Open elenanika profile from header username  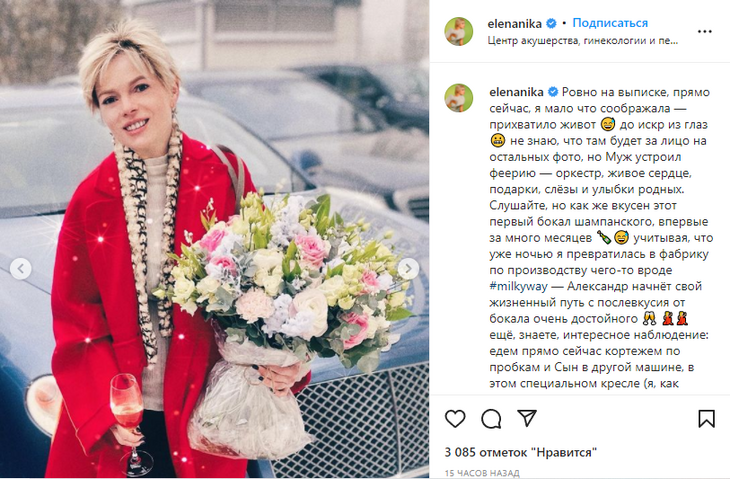click(x=514, y=23)
